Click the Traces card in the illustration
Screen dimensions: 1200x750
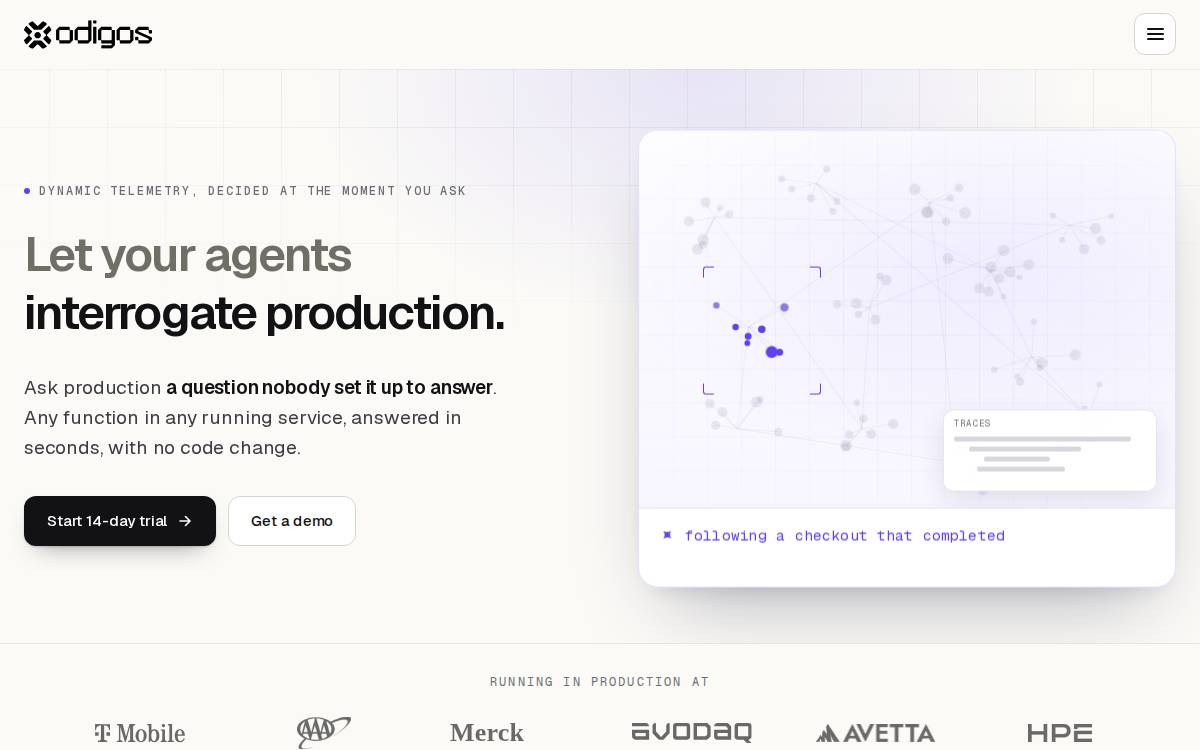[1050, 450]
